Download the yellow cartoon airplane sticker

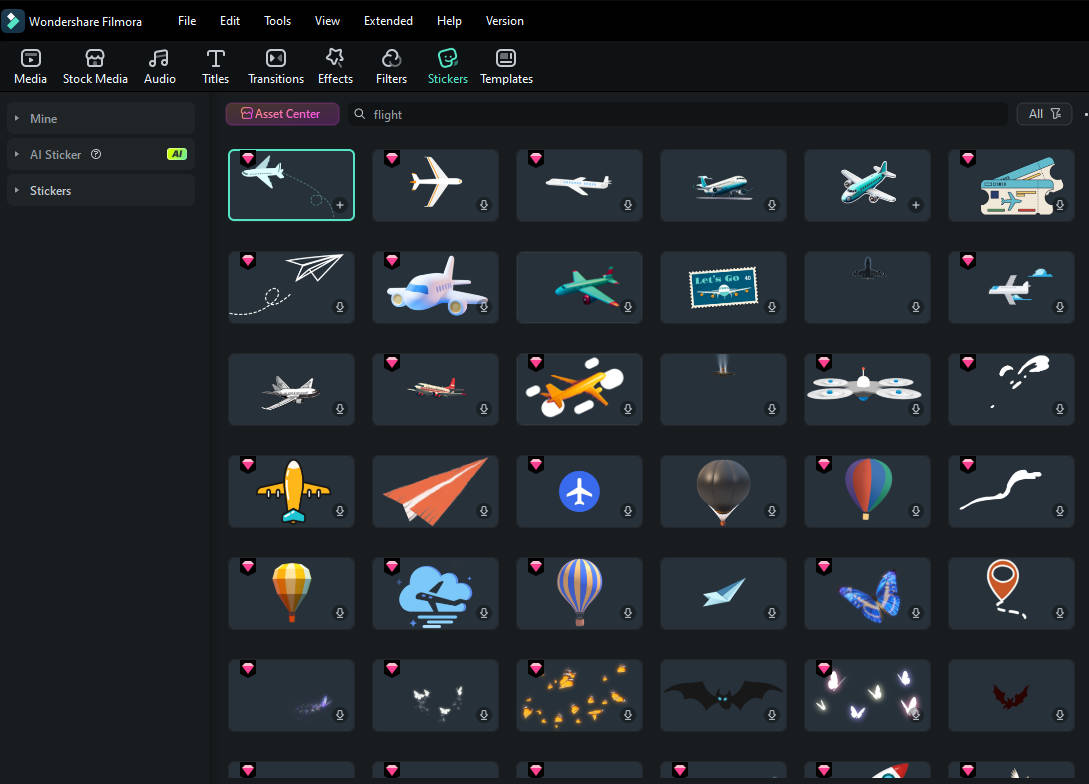(x=340, y=511)
